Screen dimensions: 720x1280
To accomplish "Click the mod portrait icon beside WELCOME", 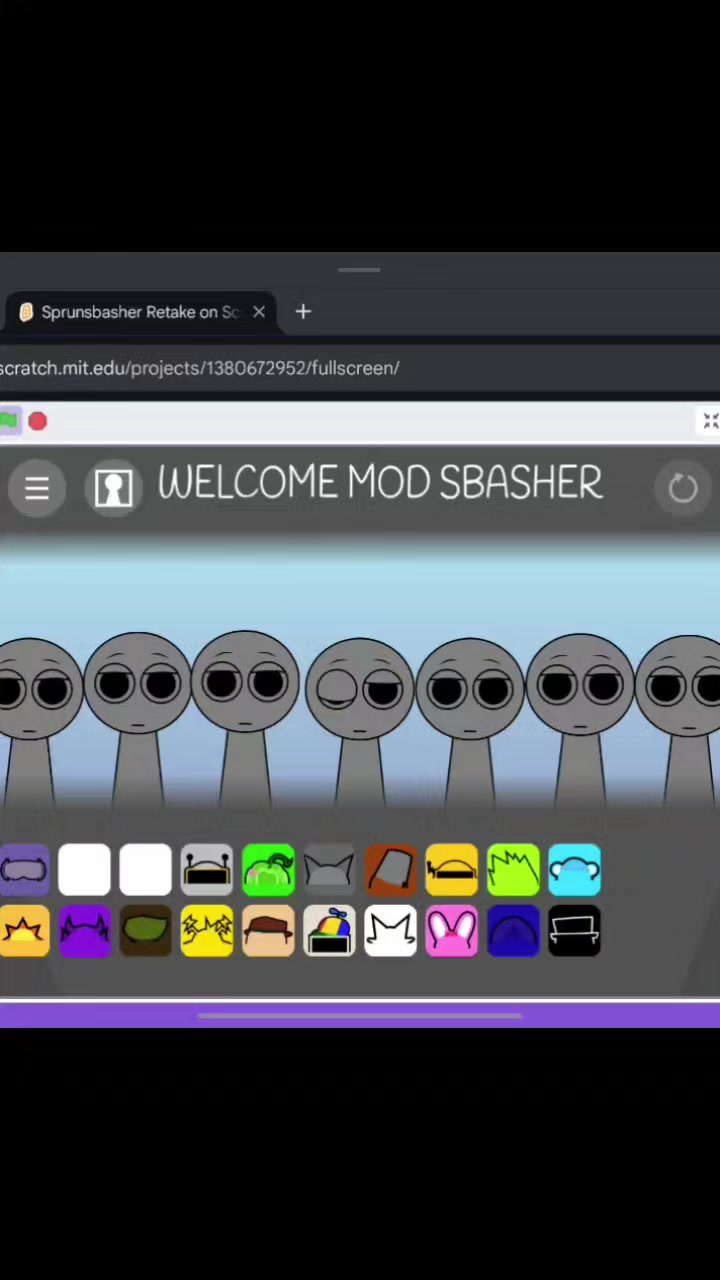I will point(113,488).
